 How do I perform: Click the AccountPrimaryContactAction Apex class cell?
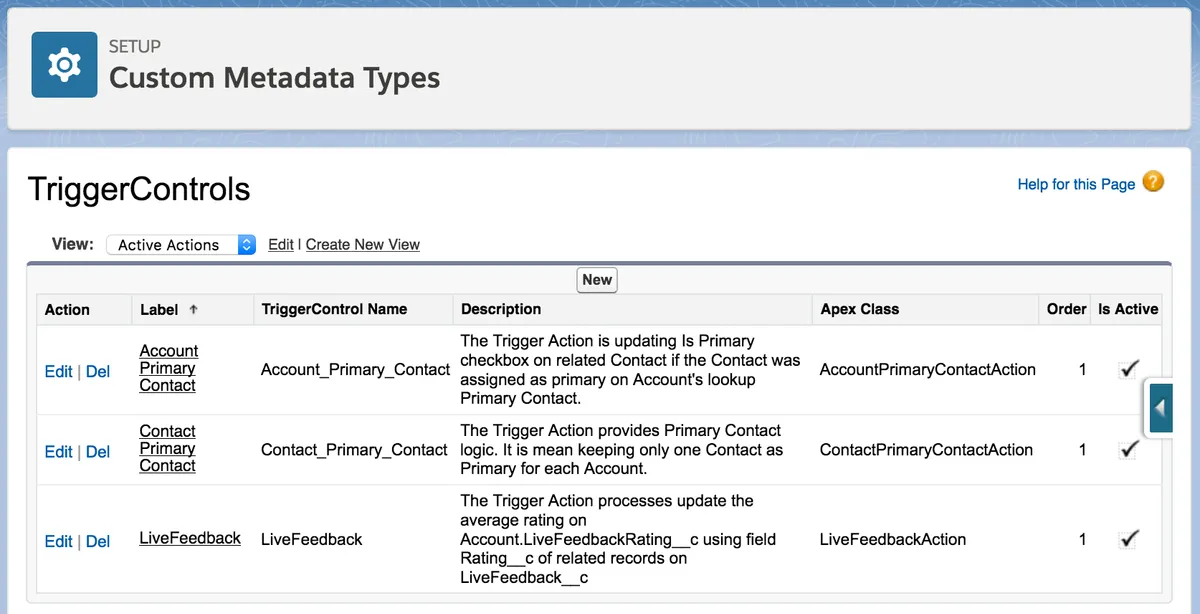pyautogui.click(x=928, y=369)
